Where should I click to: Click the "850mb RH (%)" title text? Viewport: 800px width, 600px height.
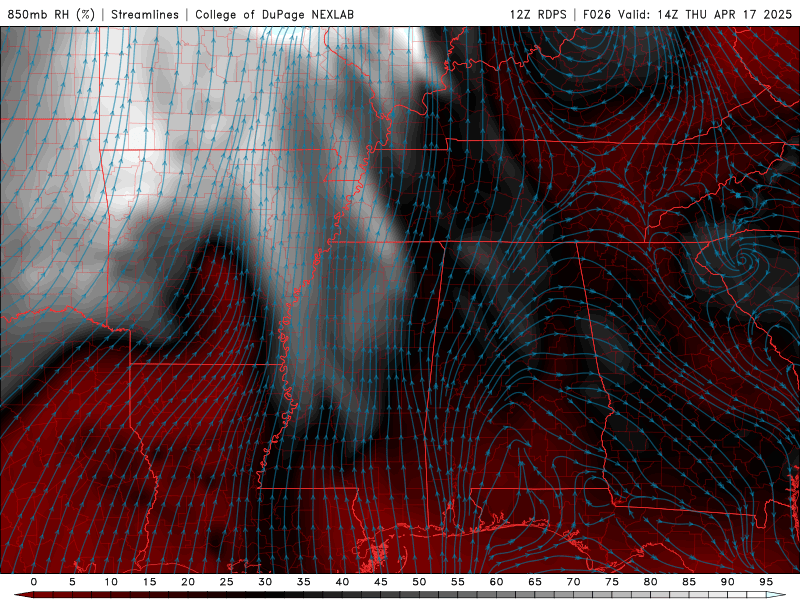coord(51,14)
